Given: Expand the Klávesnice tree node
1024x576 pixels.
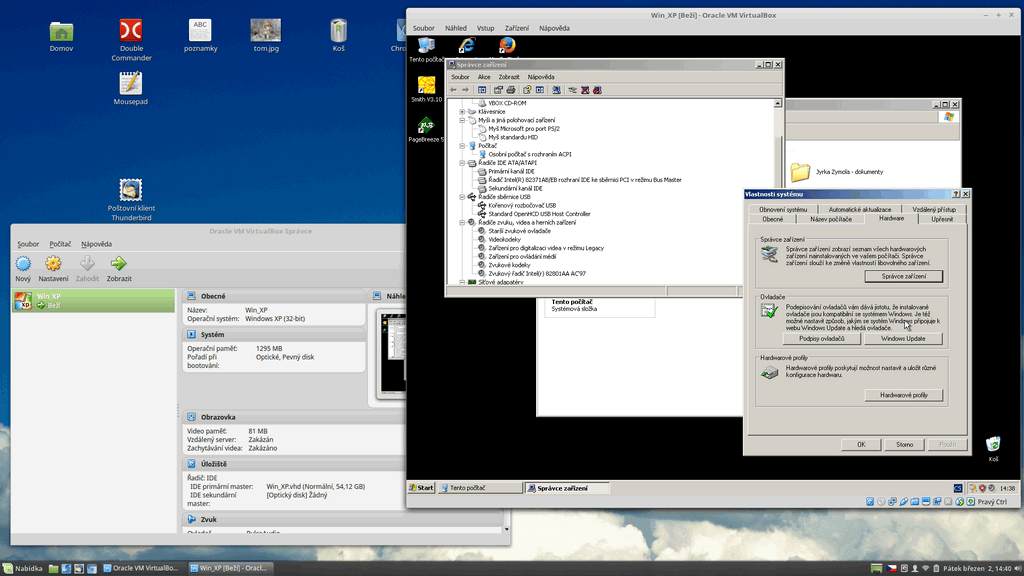Looking at the screenshot, I should (462, 111).
